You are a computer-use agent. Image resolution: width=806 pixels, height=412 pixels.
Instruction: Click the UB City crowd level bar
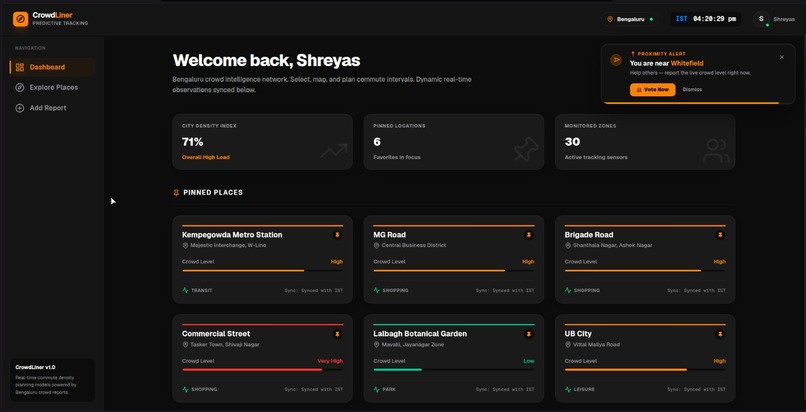[x=645, y=370]
